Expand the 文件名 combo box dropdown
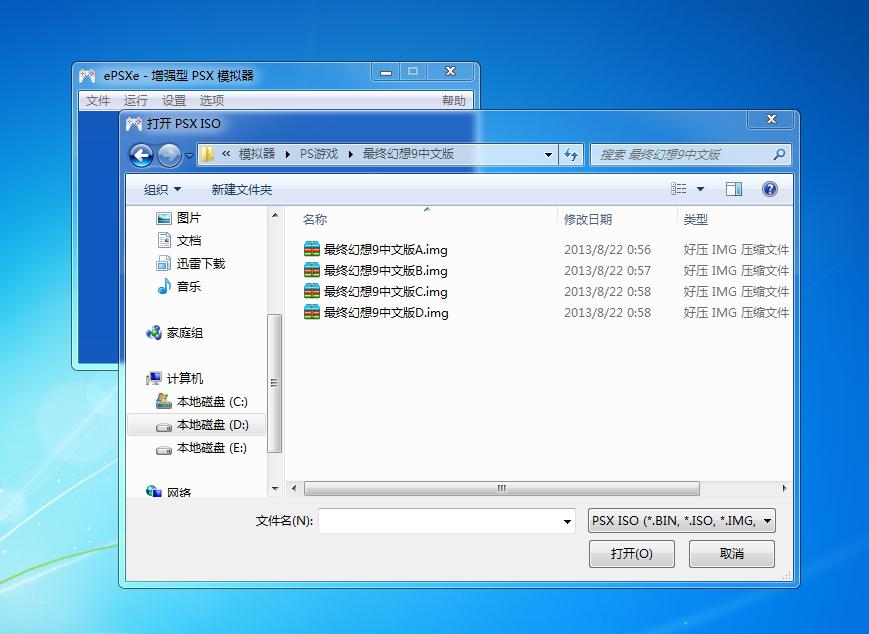The width and height of the screenshot is (869, 634). tap(567, 521)
